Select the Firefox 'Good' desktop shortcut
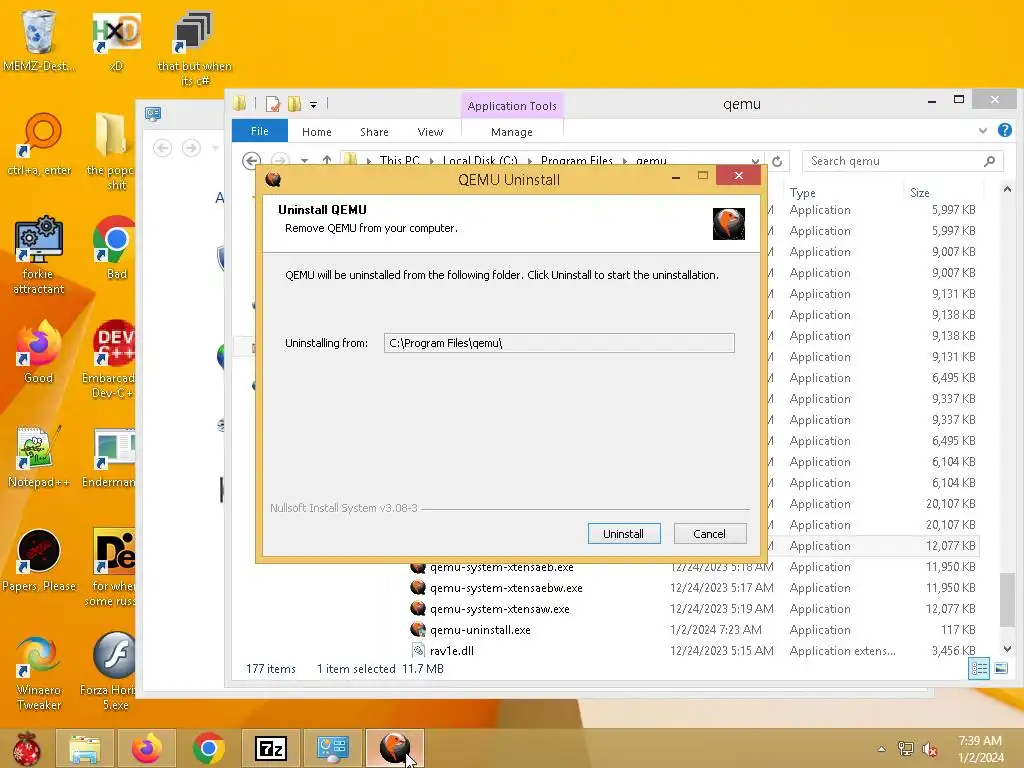The width and height of the screenshot is (1024, 768). 39,353
